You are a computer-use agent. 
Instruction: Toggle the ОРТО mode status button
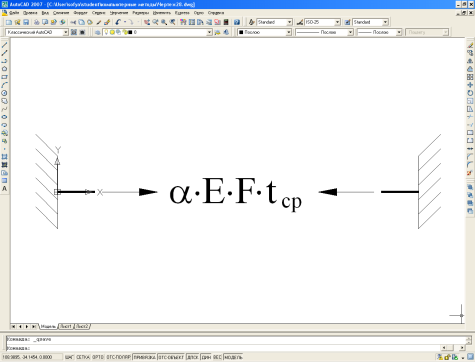(98, 357)
